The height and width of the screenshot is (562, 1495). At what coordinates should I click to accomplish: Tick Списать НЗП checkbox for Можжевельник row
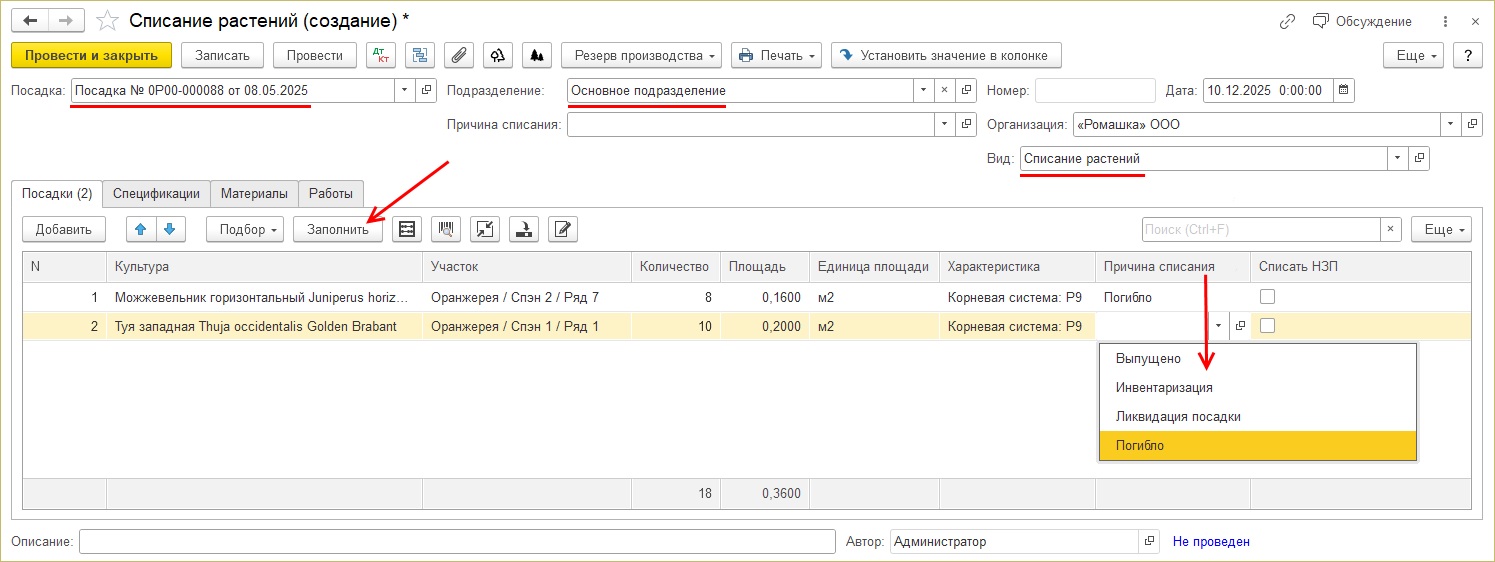[1267, 297]
